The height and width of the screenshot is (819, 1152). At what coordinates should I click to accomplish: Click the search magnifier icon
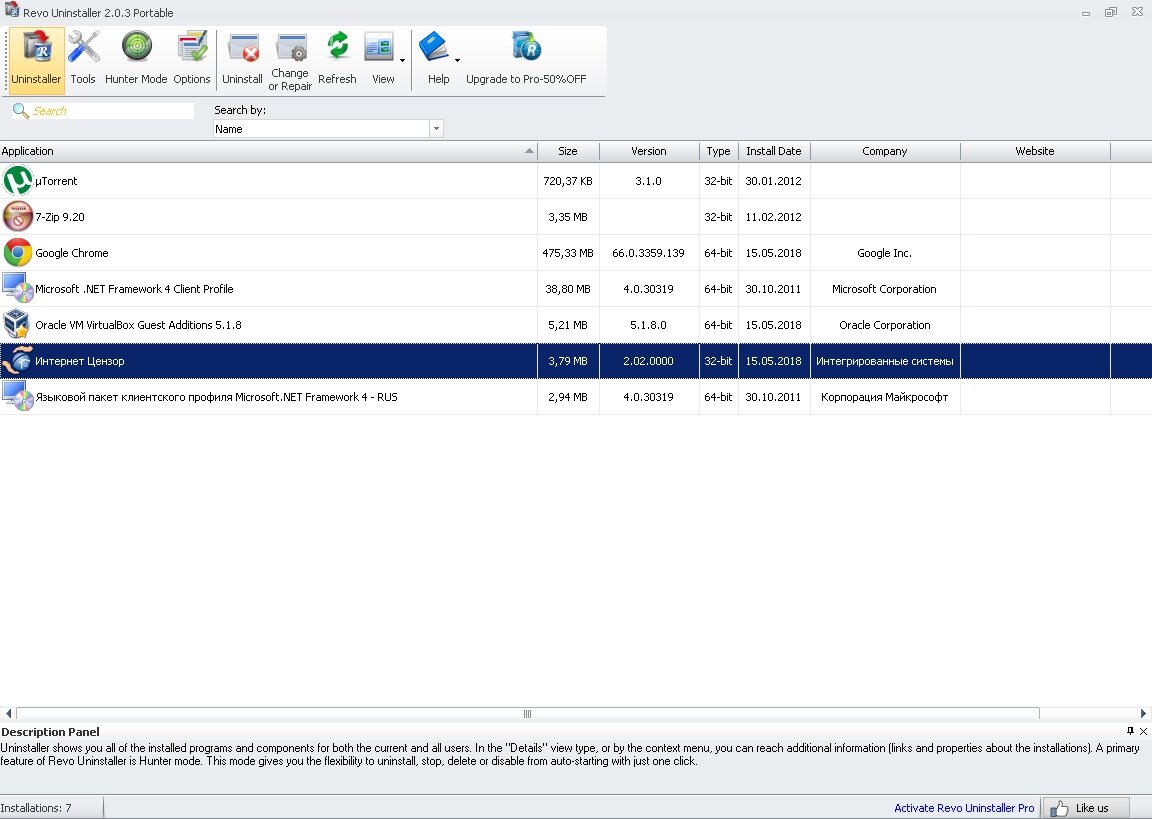tap(21, 110)
